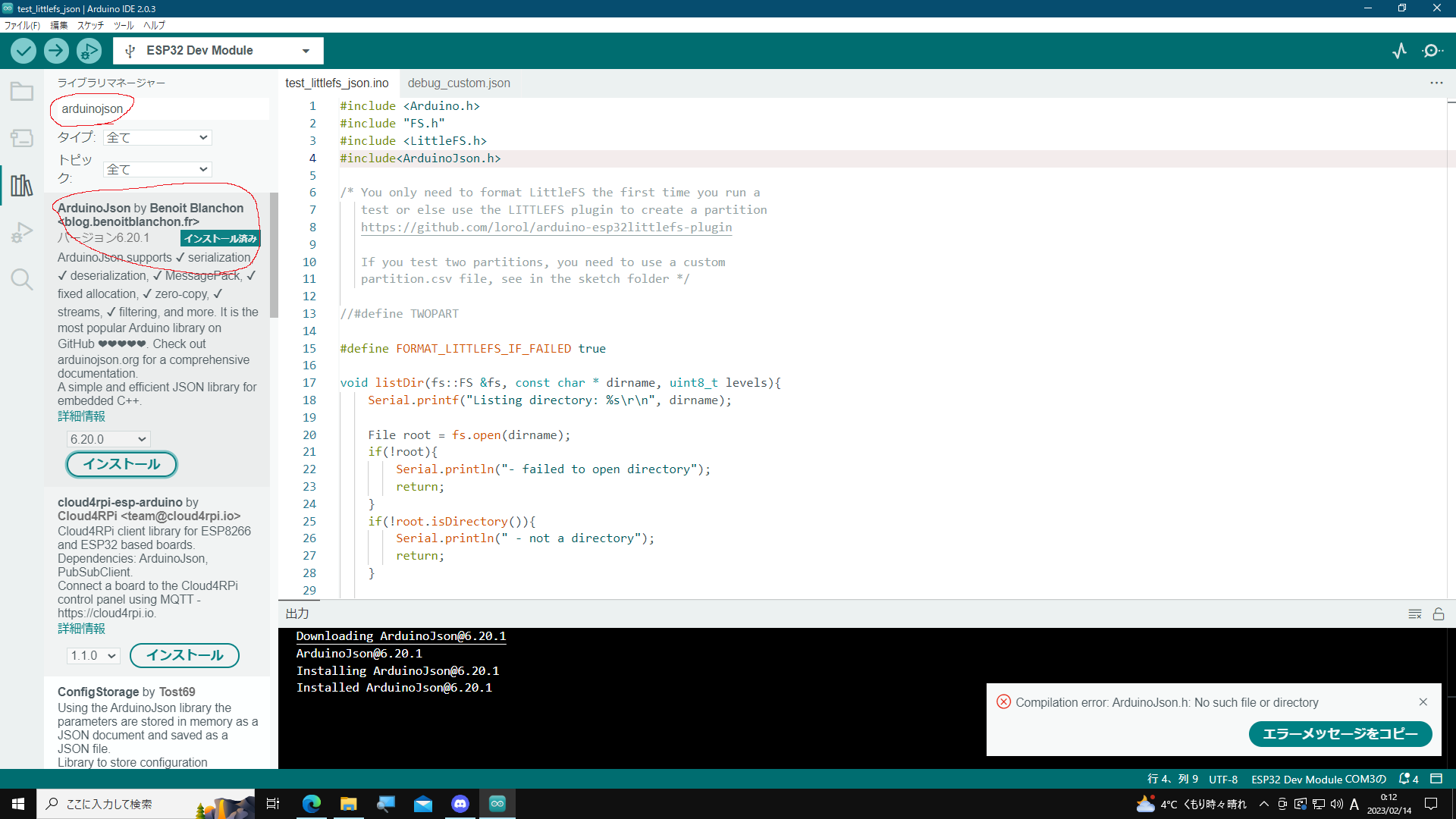Open Boards Manager sidebar icon
The width and height of the screenshot is (1456, 819).
pos(21,138)
